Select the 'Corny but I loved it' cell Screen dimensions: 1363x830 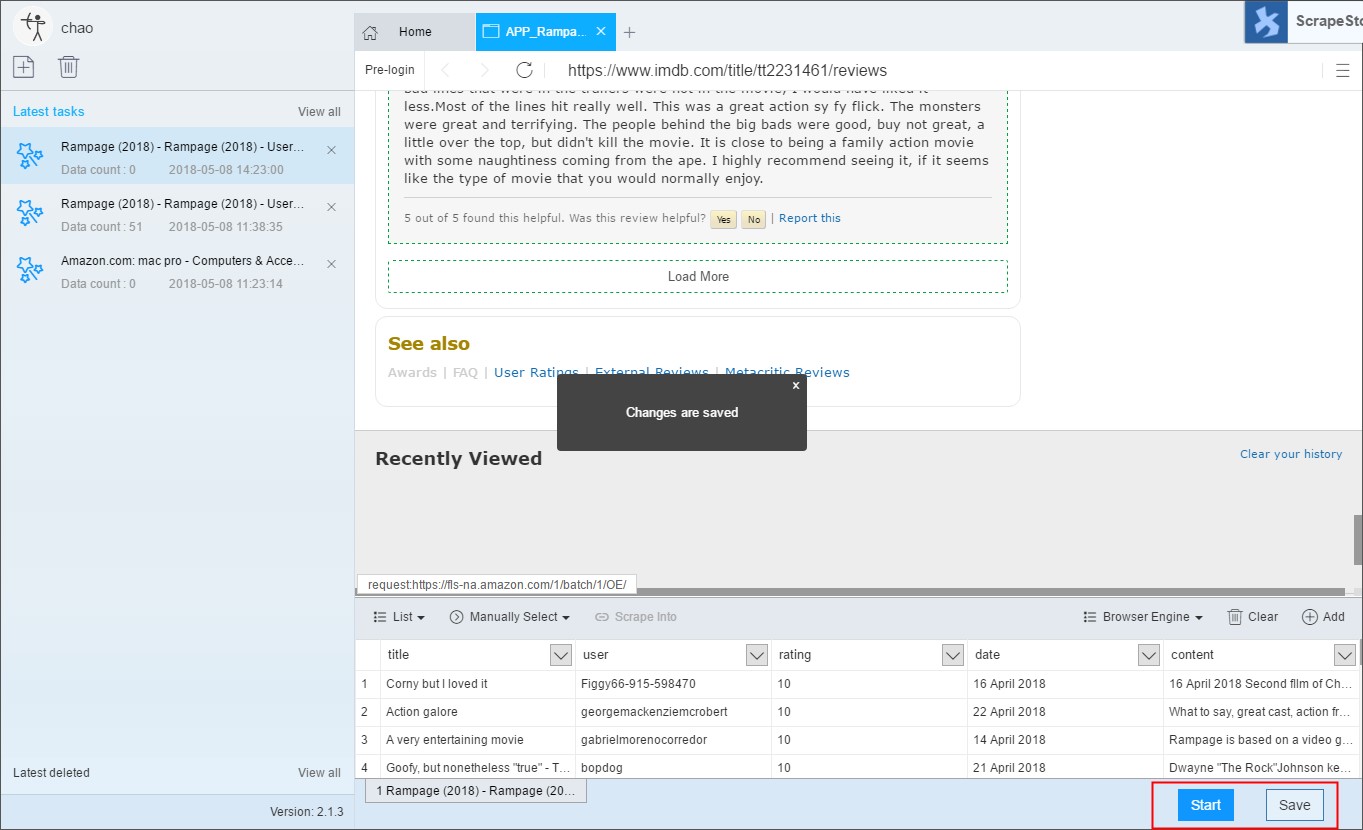tap(478, 684)
